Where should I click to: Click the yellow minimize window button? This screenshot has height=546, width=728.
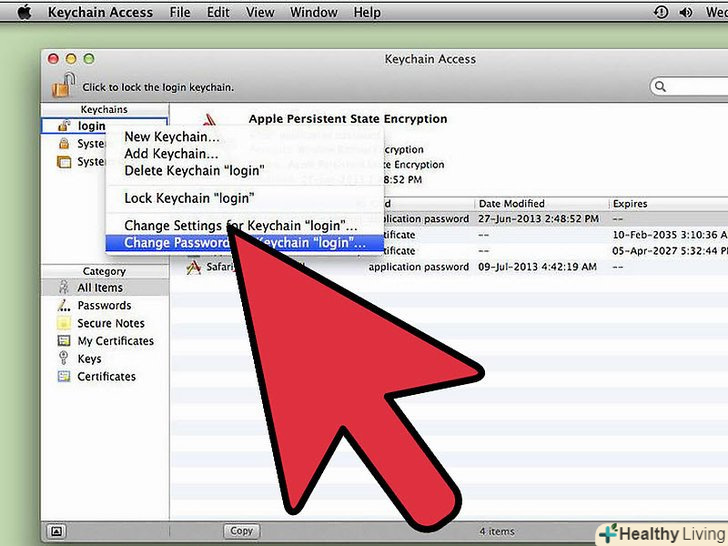pos(71,58)
